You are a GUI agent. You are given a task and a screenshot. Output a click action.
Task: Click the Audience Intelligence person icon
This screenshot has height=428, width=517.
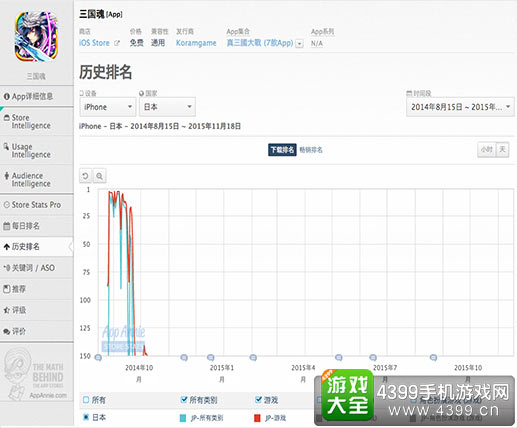point(6,175)
